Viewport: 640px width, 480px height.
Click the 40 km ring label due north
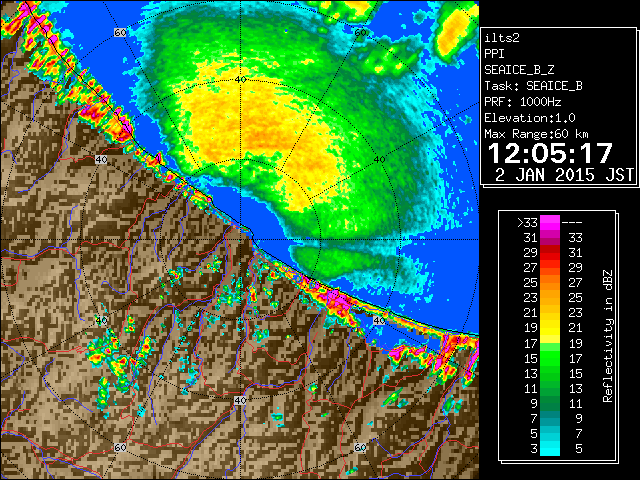tap(240, 79)
